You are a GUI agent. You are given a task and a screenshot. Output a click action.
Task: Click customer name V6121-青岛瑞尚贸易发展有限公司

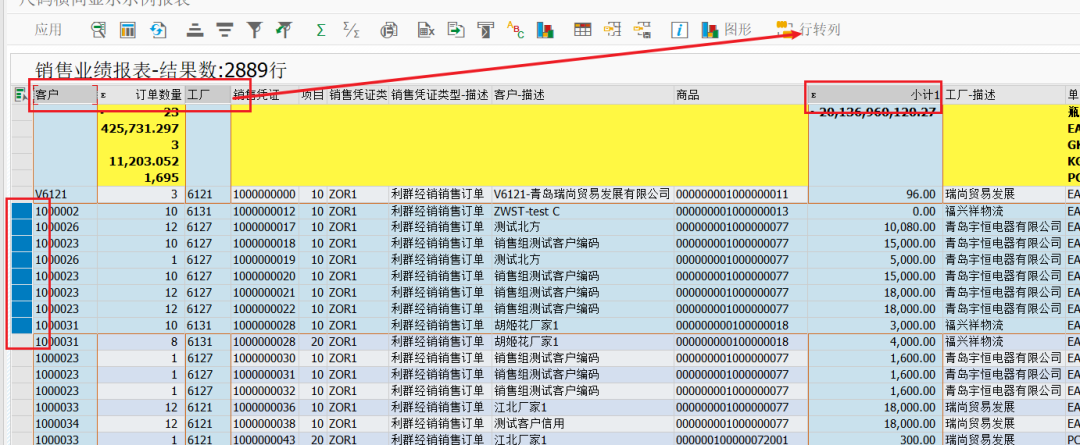(x=582, y=194)
